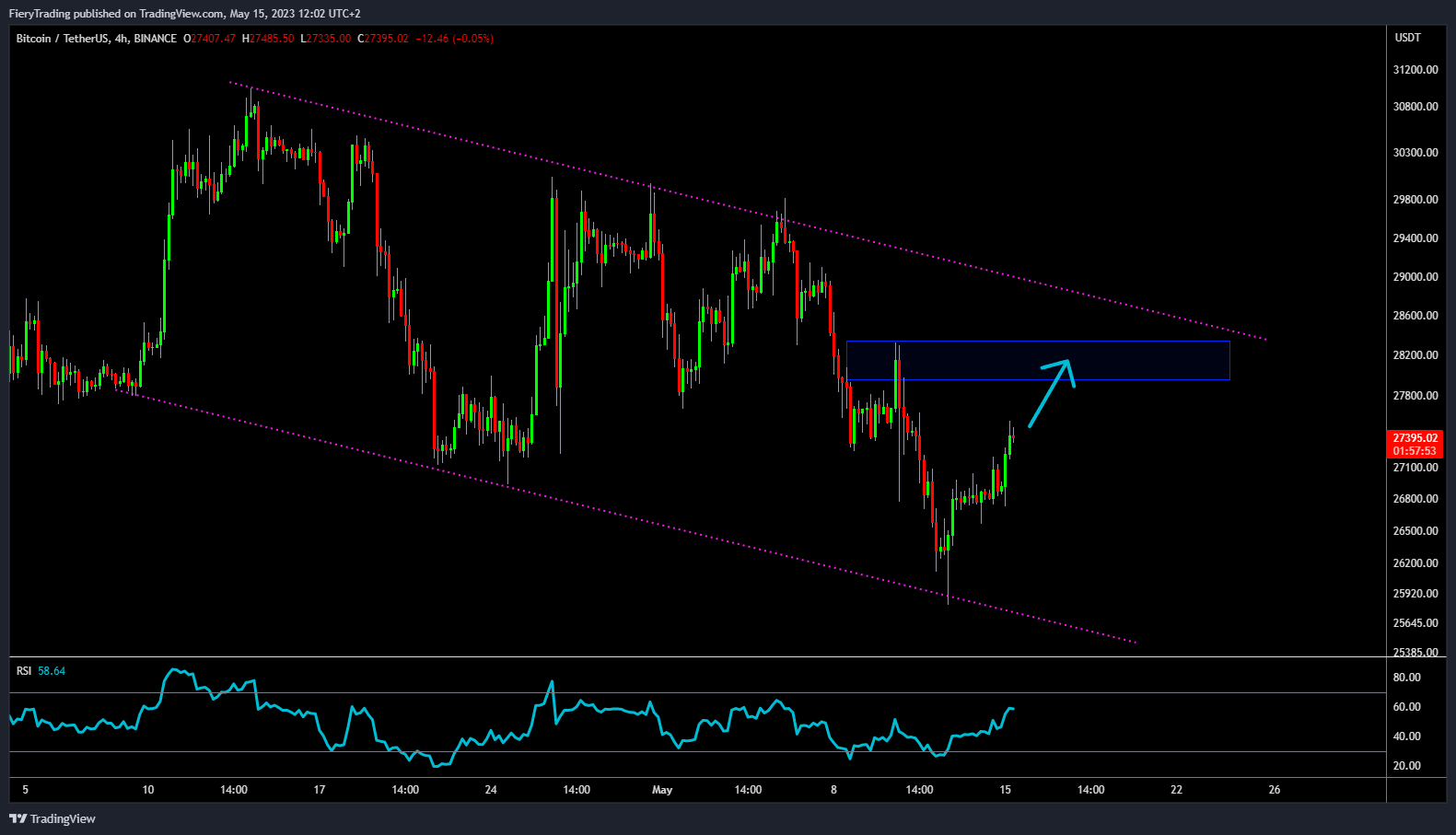Click the 25385.00 price axis label
This screenshot has height=835, width=1456.
1415,653
